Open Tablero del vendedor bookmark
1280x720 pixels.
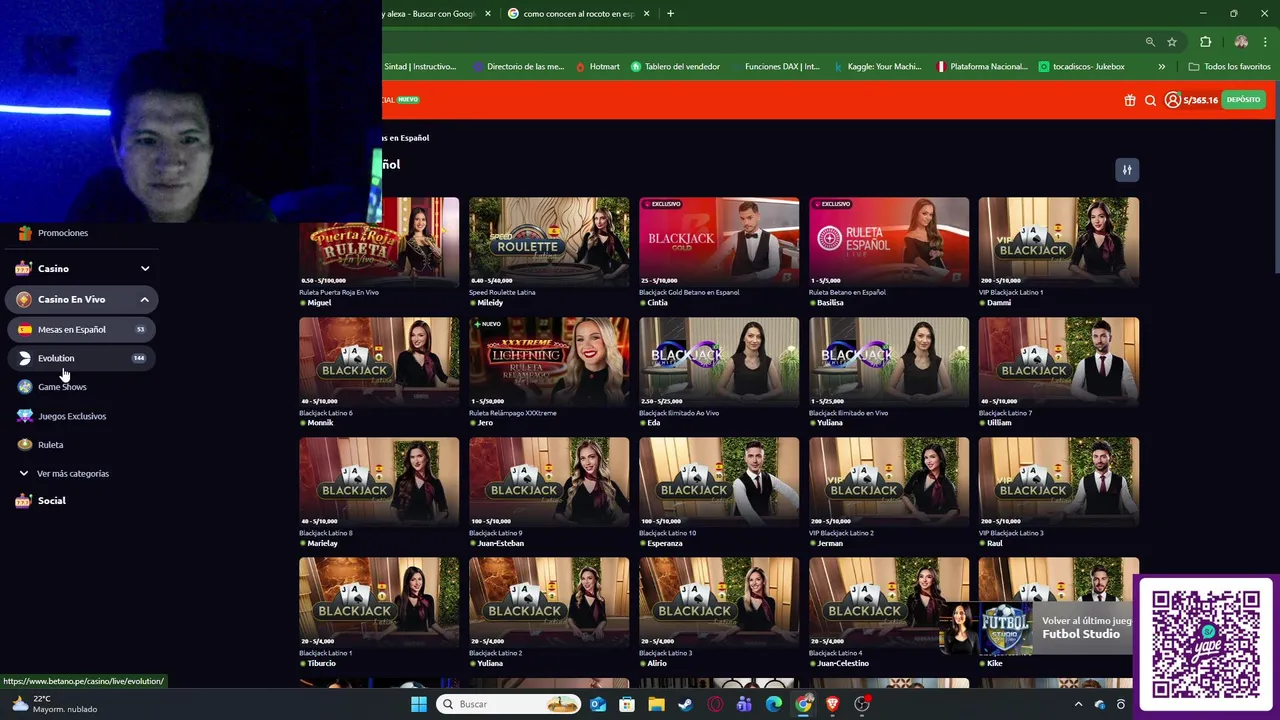(x=675, y=67)
